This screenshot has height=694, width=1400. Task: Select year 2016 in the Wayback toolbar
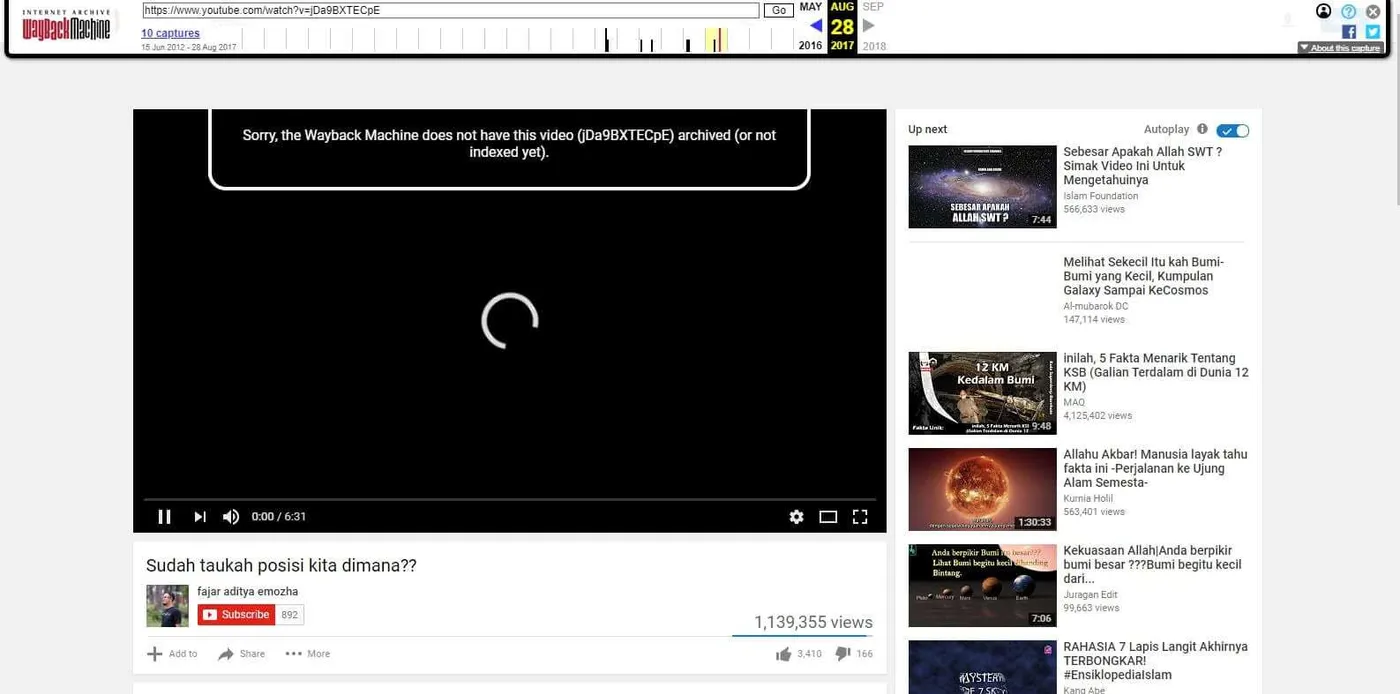click(811, 46)
